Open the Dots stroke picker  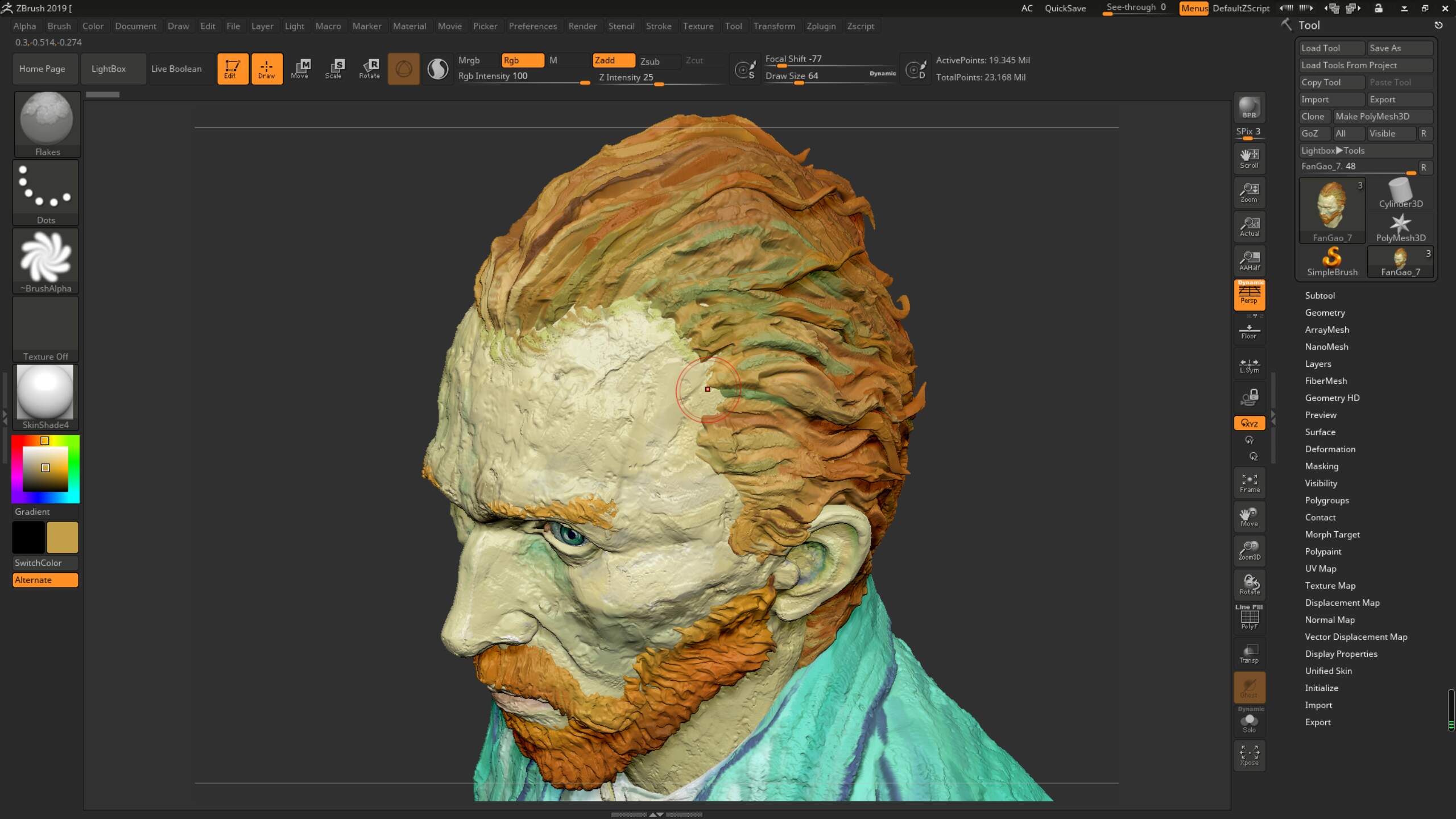point(45,192)
